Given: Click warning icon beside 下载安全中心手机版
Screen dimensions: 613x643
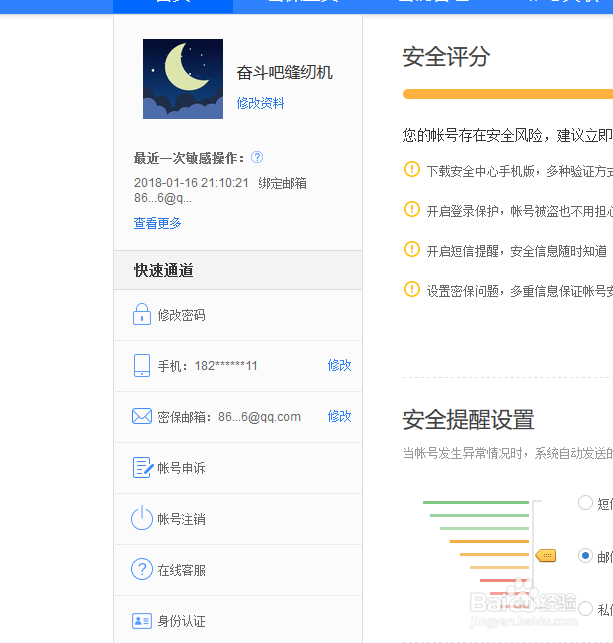Looking at the screenshot, I should (x=412, y=169).
